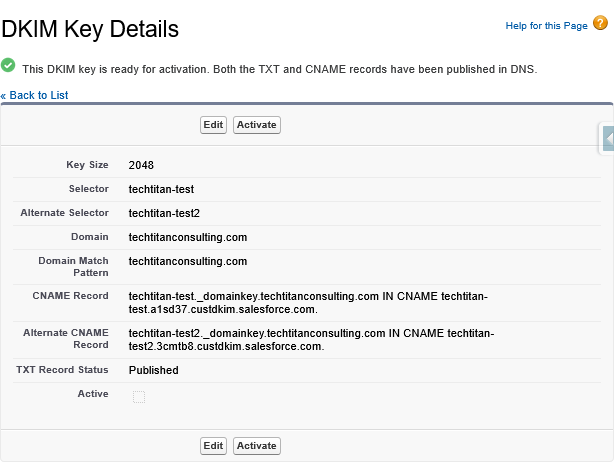The height and width of the screenshot is (472, 614).
Task: Click the Active field label
Action: tap(93, 394)
